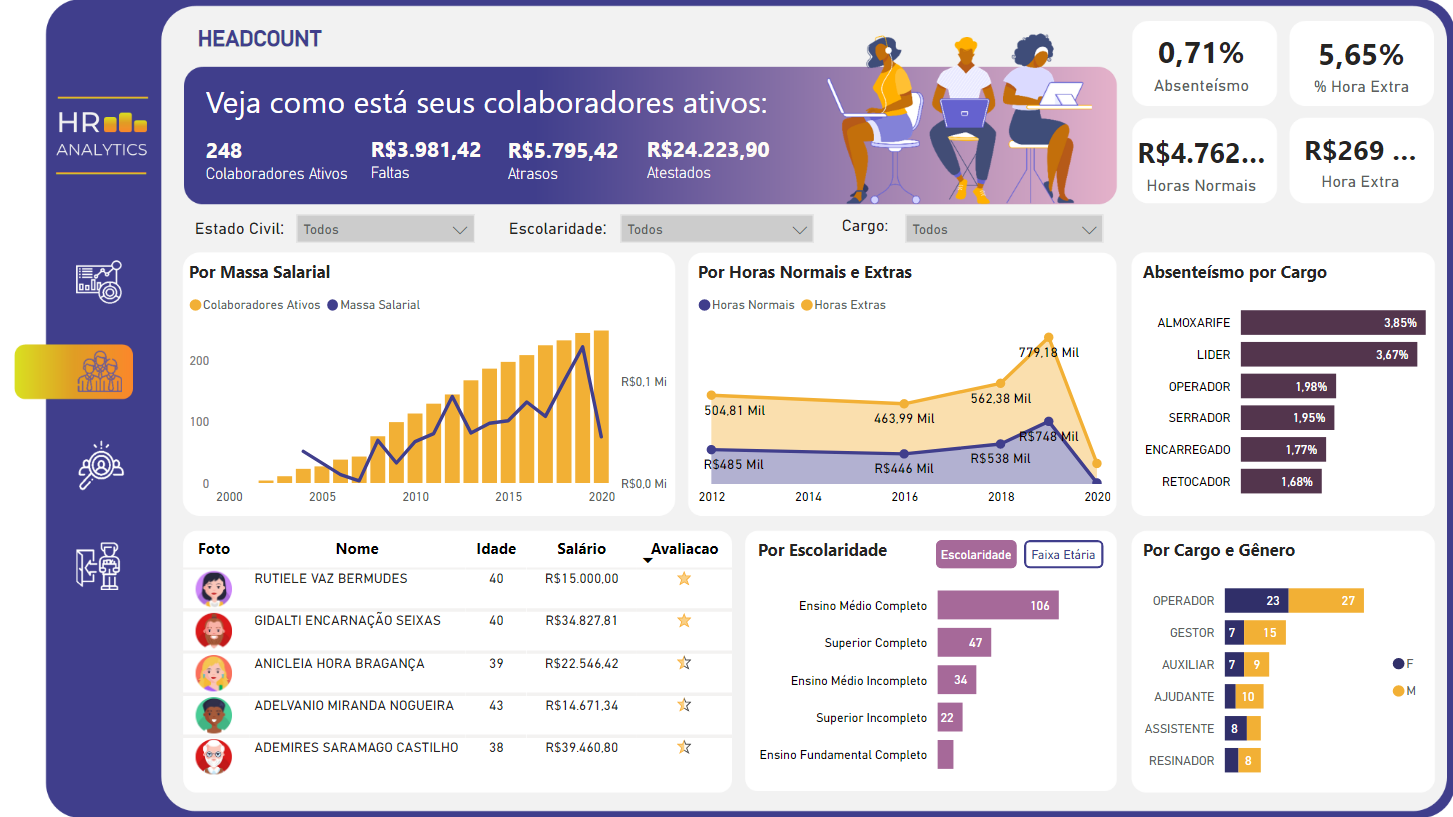Click the star rating for Ademires Saramago Castilho

point(684,746)
